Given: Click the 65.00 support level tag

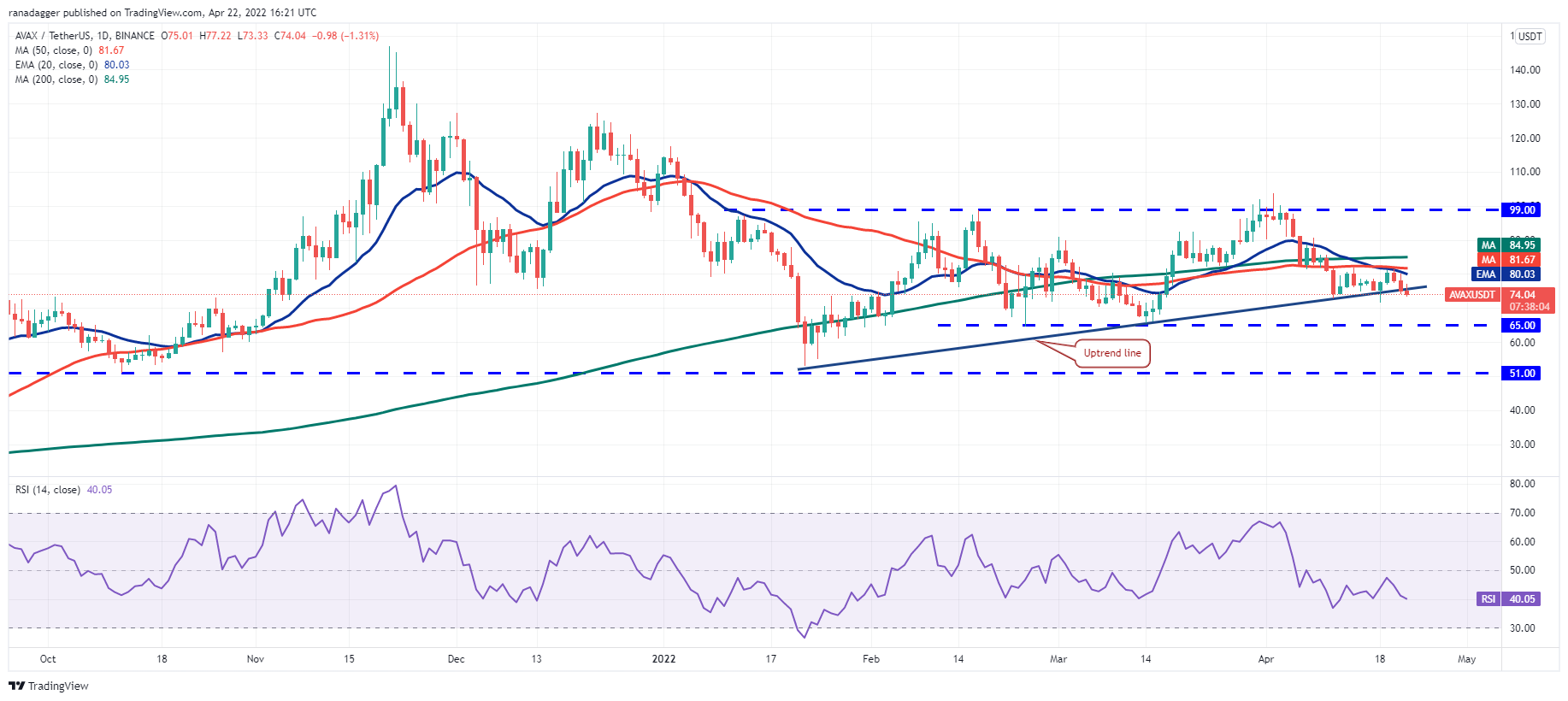Looking at the screenshot, I should point(1521,326).
